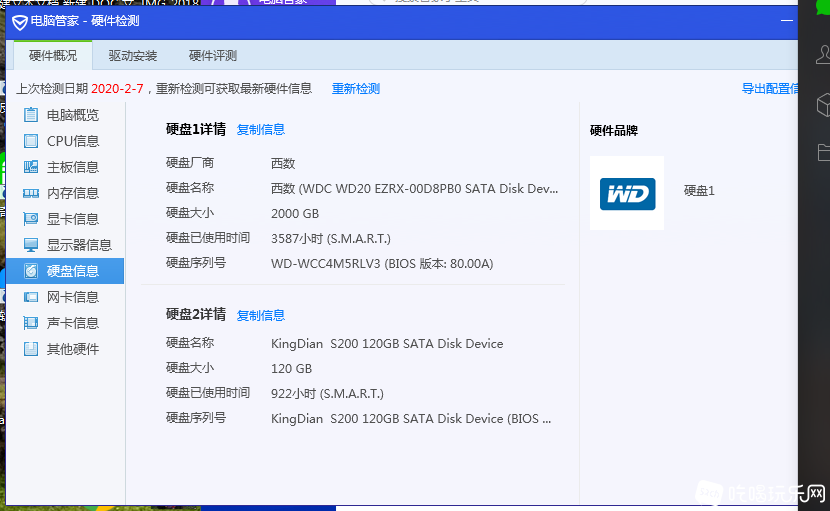Image resolution: width=830 pixels, height=511 pixels.
Task: Click the 3587小时 usage time value
Action: (331, 238)
